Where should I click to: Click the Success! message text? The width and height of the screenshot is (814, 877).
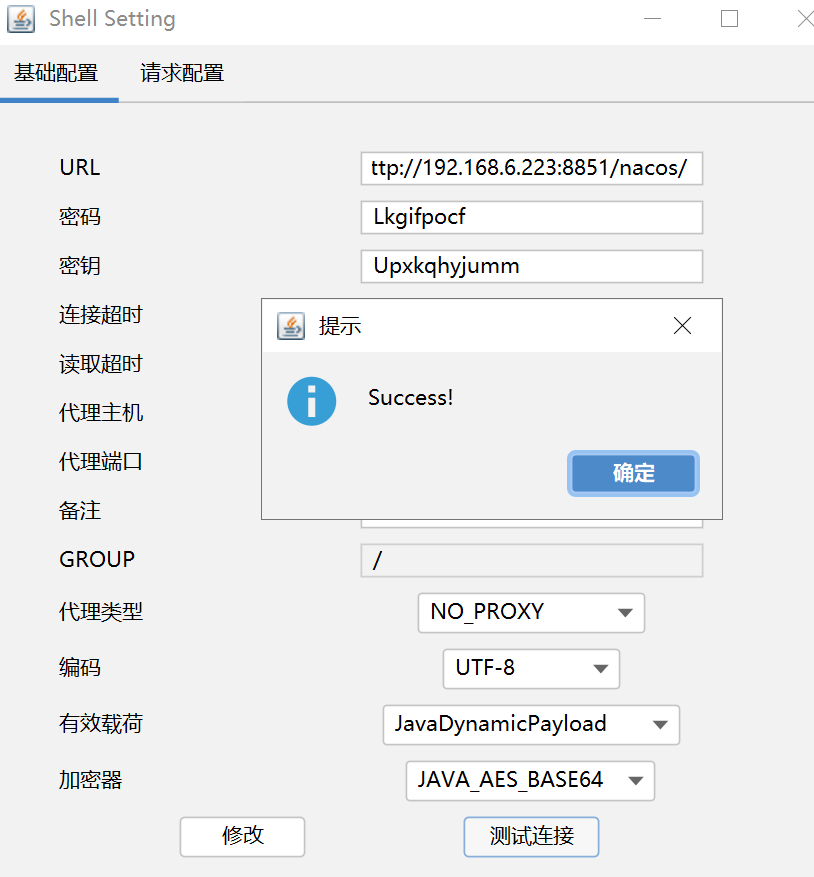coord(411,398)
